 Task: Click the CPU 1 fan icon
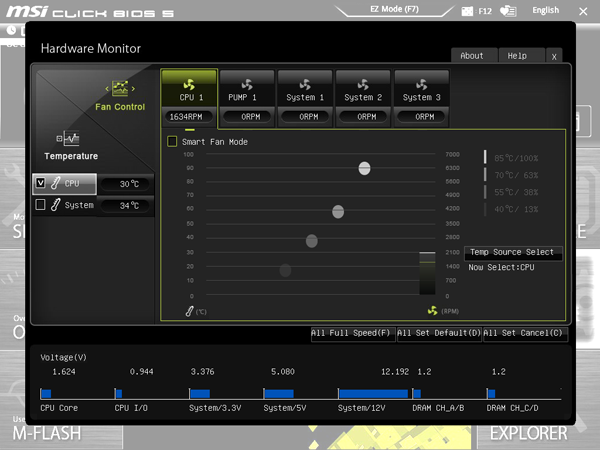click(x=189, y=84)
